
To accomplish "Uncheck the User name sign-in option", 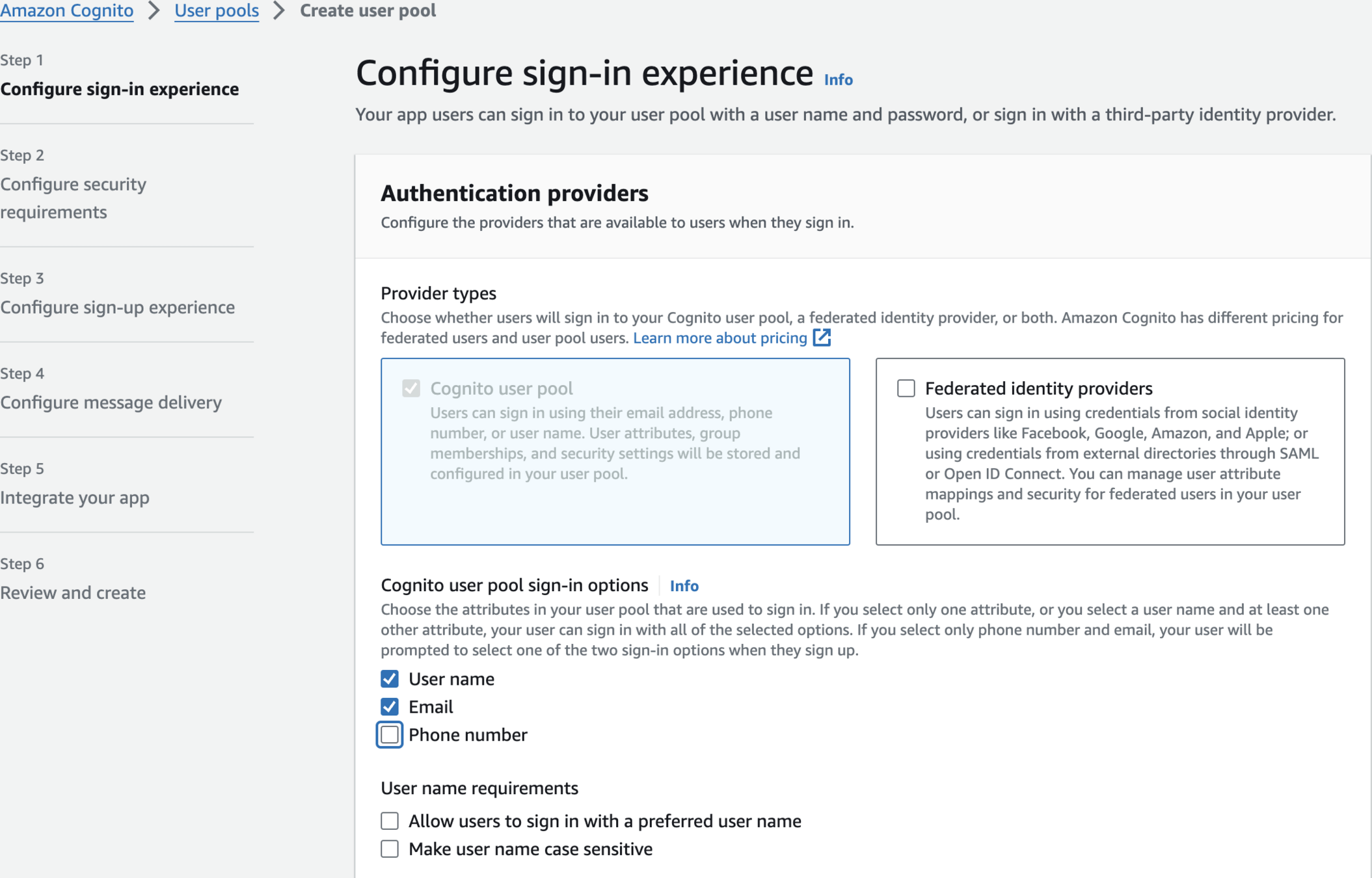I will [390, 679].
